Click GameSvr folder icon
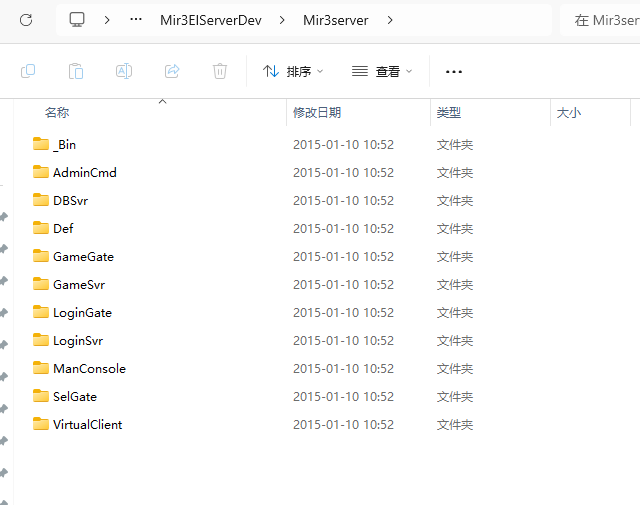 click(x=41, y=284)
